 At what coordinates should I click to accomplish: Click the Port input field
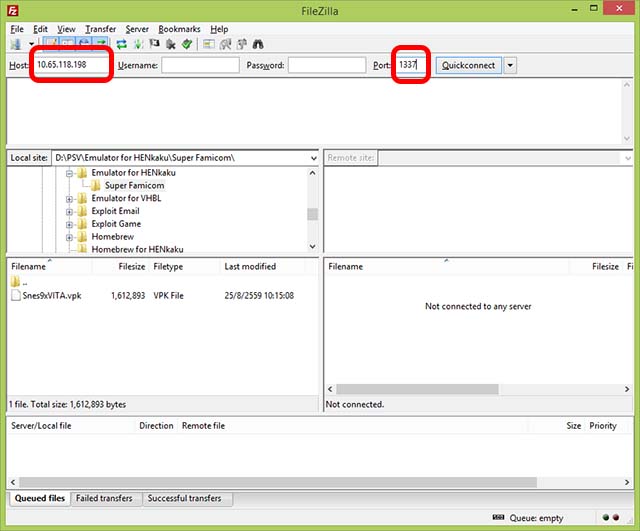[x=411, y=64]
